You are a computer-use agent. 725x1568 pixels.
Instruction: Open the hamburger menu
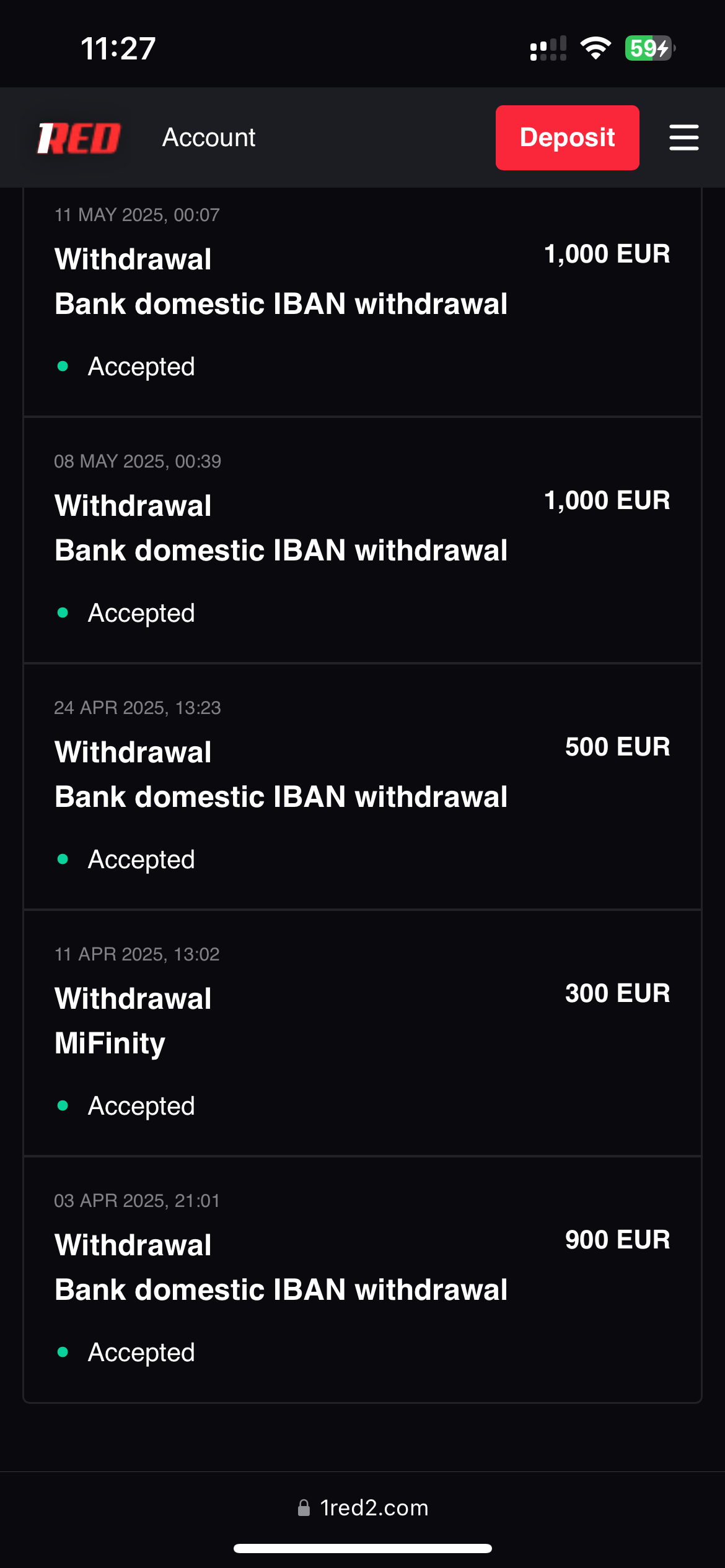tap(683, 137)
